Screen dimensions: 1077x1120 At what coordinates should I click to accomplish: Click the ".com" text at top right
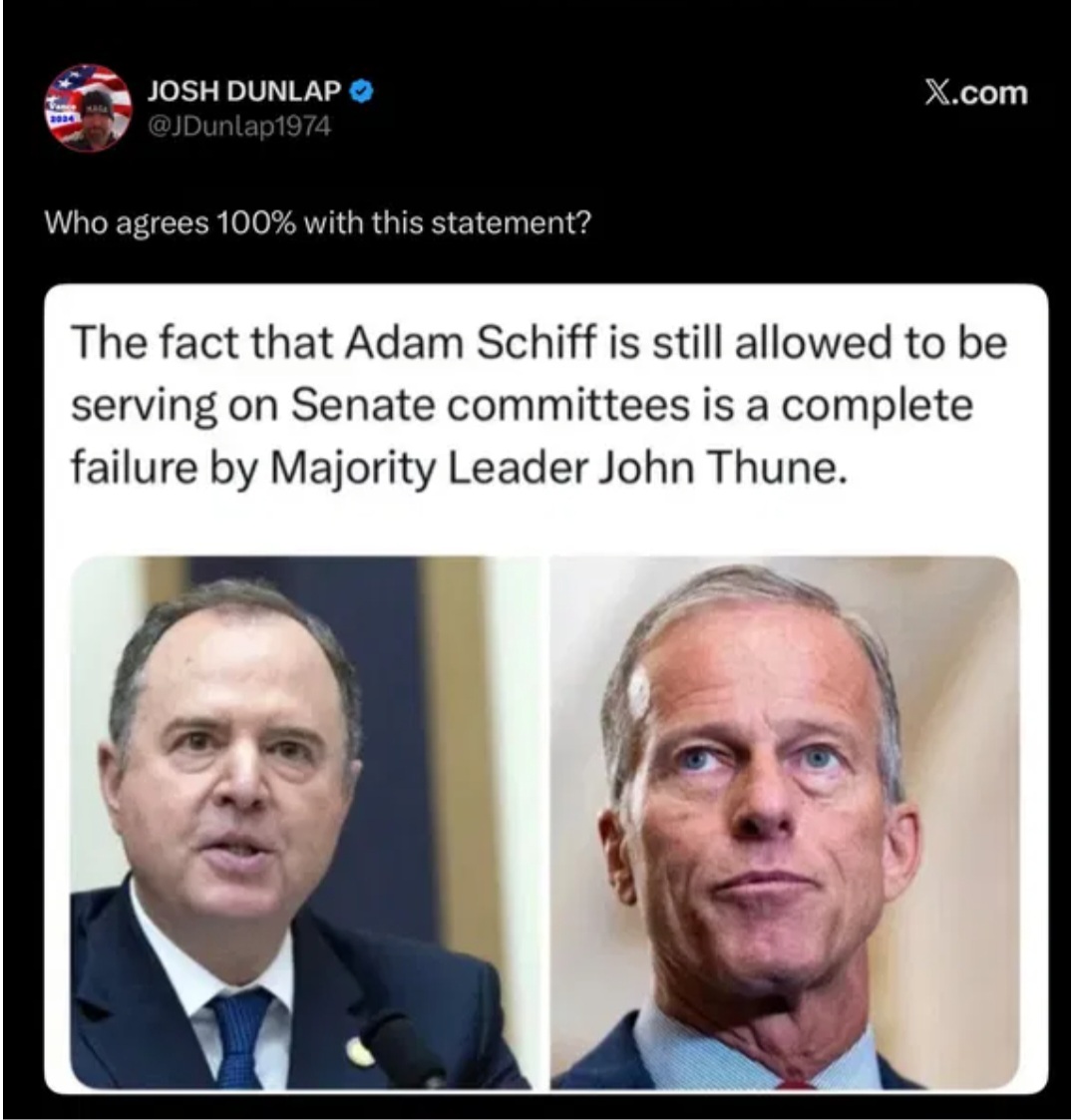click(x=989, y=94)
